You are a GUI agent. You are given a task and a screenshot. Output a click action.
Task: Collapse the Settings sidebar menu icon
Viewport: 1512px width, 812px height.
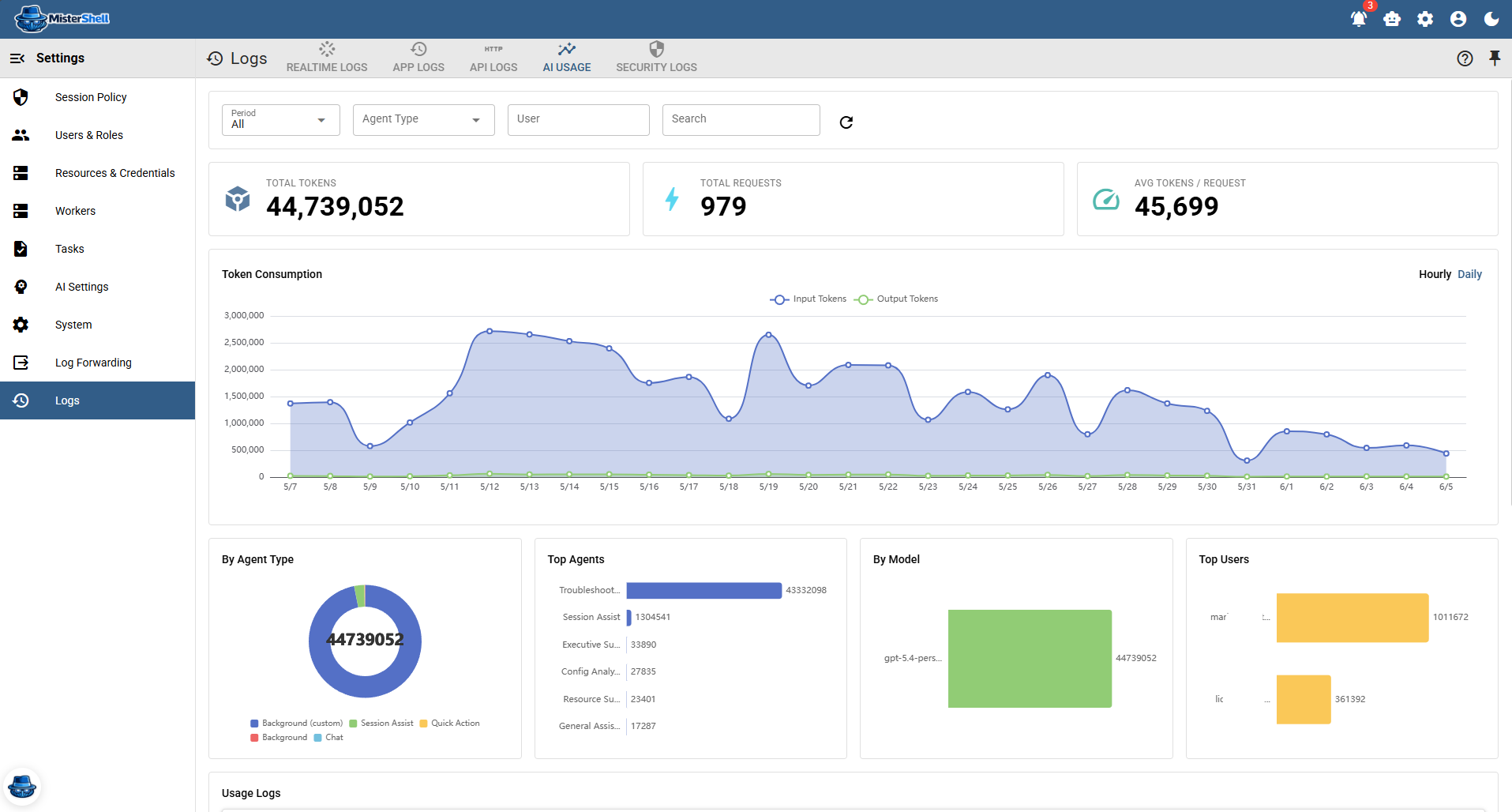(17, 58)
